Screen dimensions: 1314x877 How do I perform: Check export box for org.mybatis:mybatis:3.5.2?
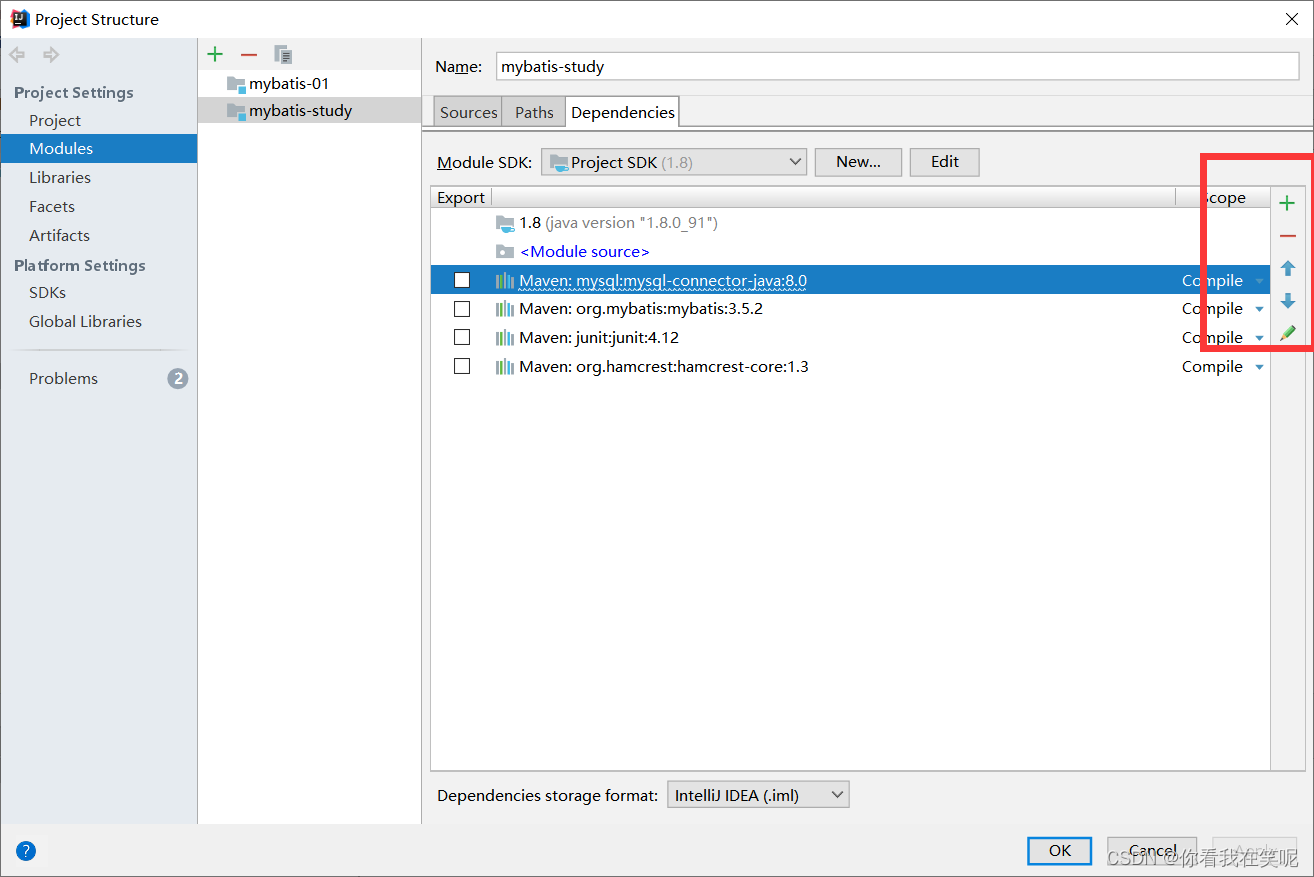coord(462,309)
